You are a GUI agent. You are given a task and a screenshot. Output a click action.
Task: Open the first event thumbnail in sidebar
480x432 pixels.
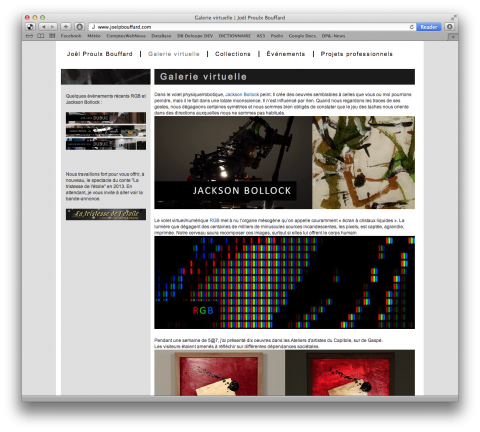(106, 118)
